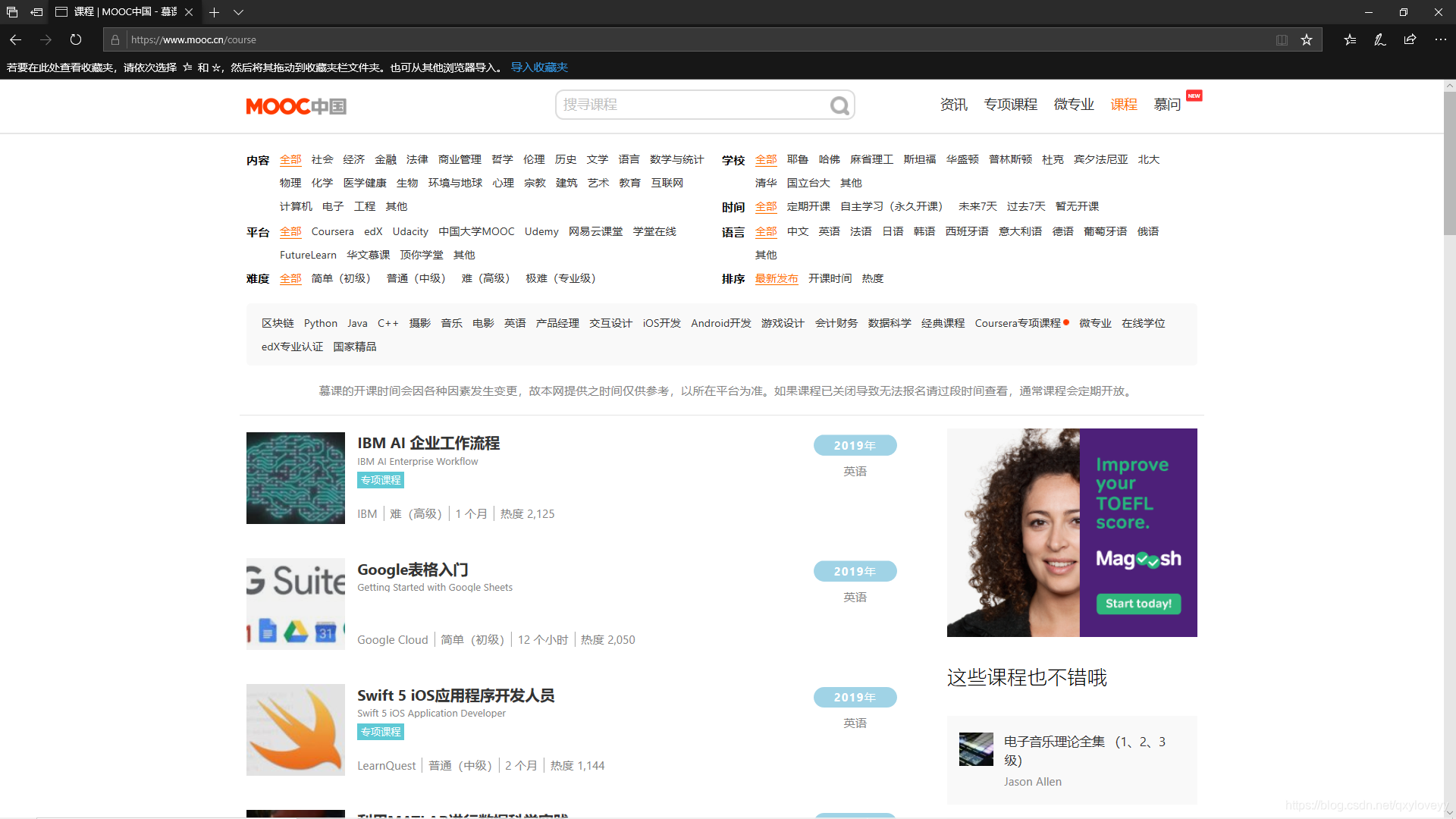Viewport: 1456px width, 819px height.
Task: Open IBM AI 企业工作流程 course
Action: pyautogui.click(x=428, y=443)
